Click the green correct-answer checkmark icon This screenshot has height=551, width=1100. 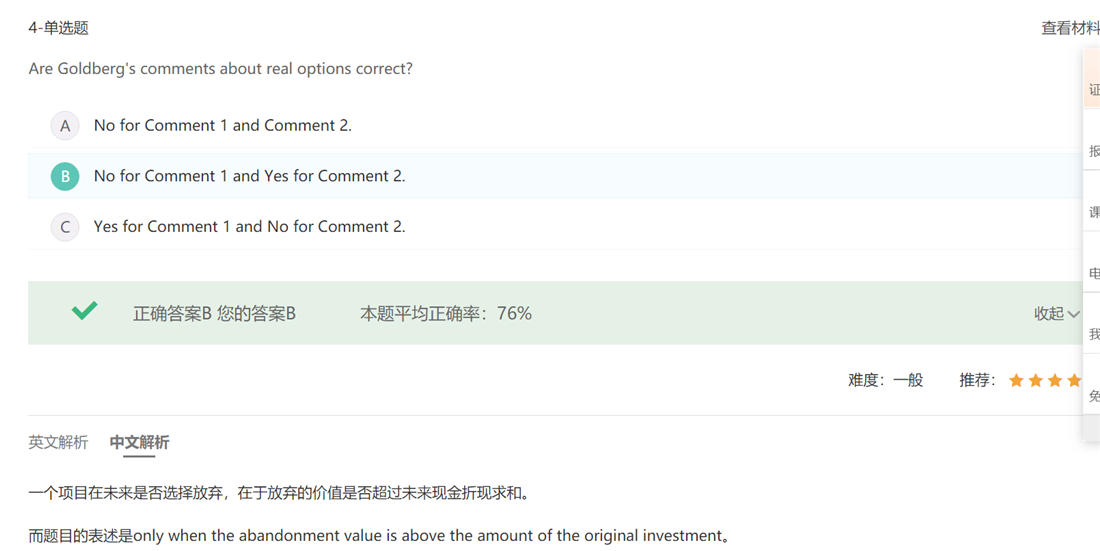click(85, 311)
